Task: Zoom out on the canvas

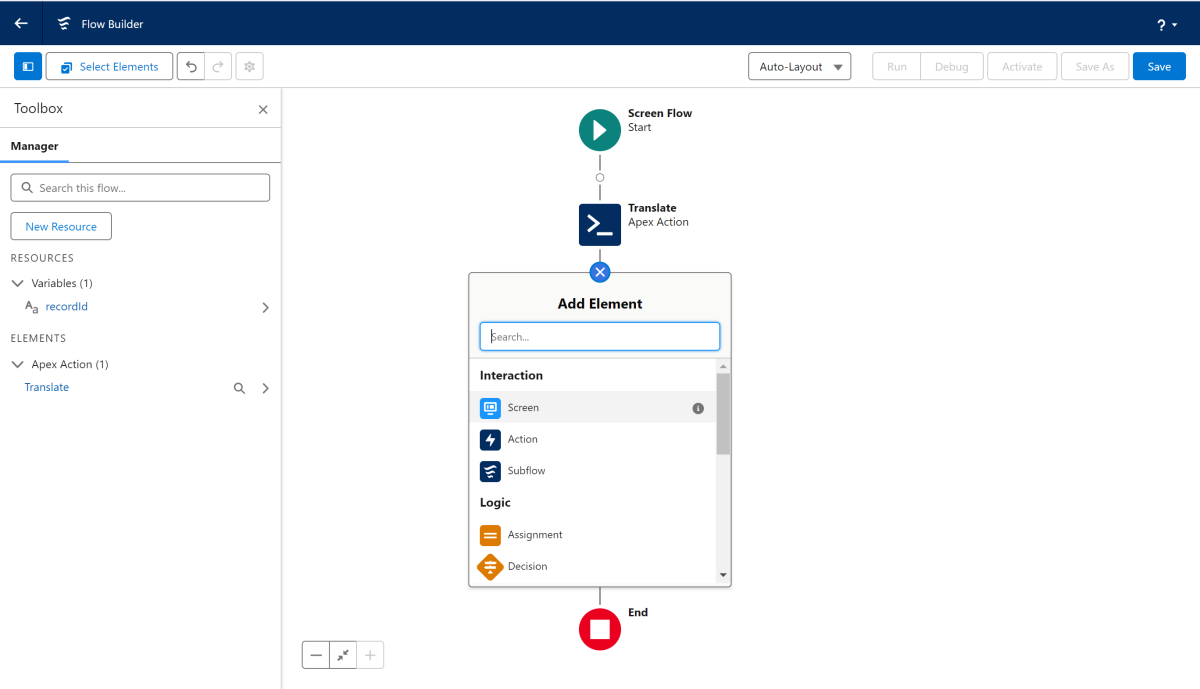Action: 316,655
